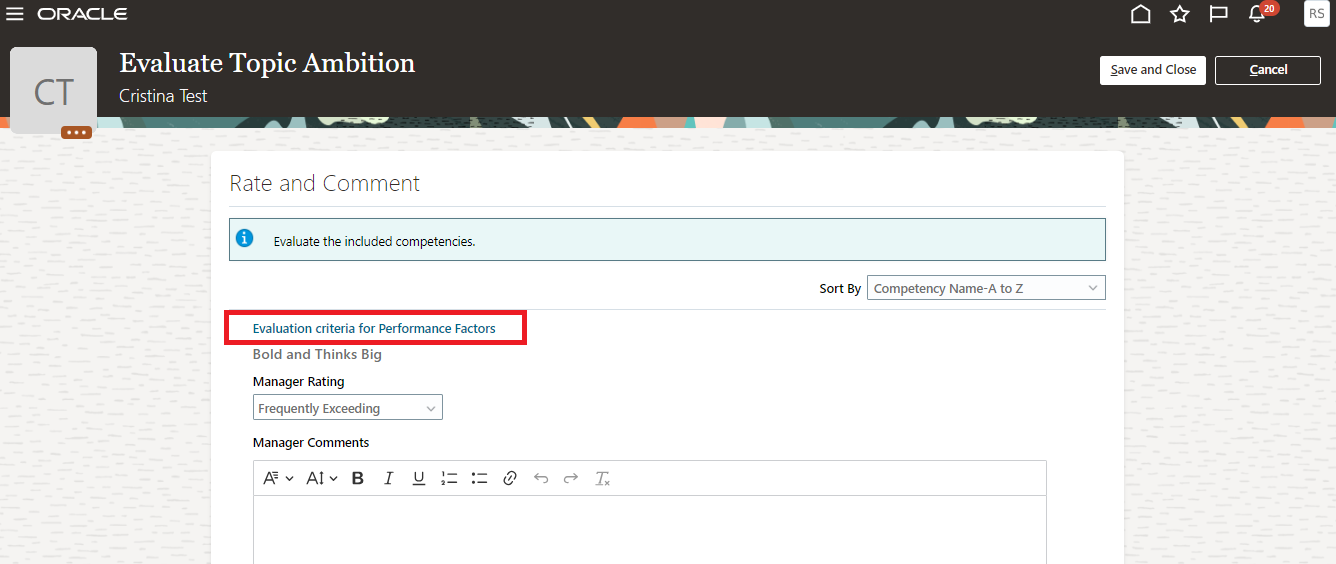1336x564 pixels.
Task: Click inside Manager Comments text area
Action: 650,529
